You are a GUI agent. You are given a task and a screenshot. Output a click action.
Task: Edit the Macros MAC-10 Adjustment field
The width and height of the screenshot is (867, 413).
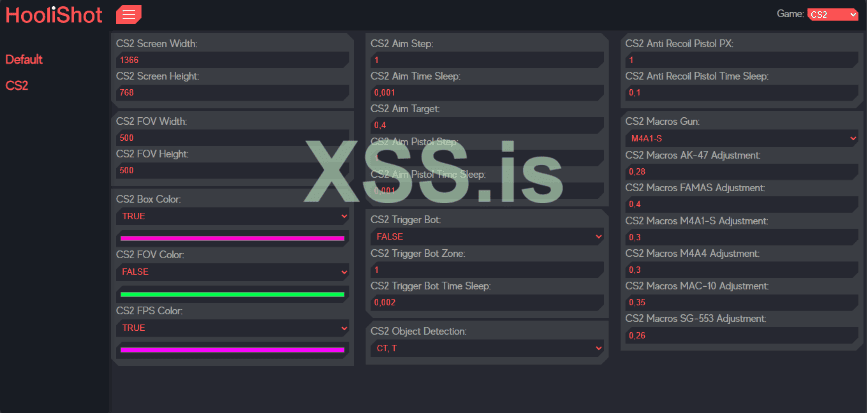click(741, 302)
